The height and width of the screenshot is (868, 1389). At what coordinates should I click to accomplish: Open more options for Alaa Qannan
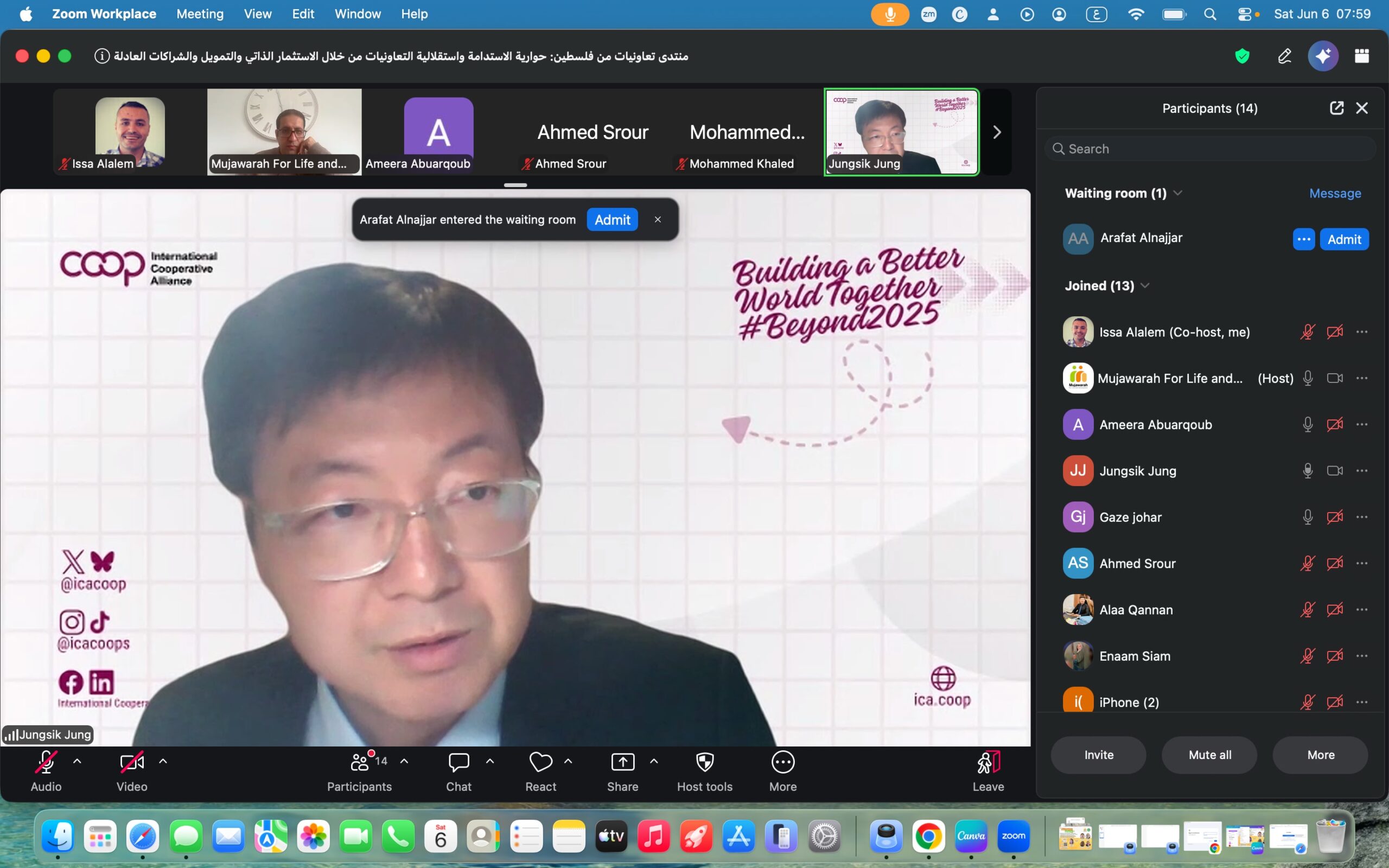1362,610
